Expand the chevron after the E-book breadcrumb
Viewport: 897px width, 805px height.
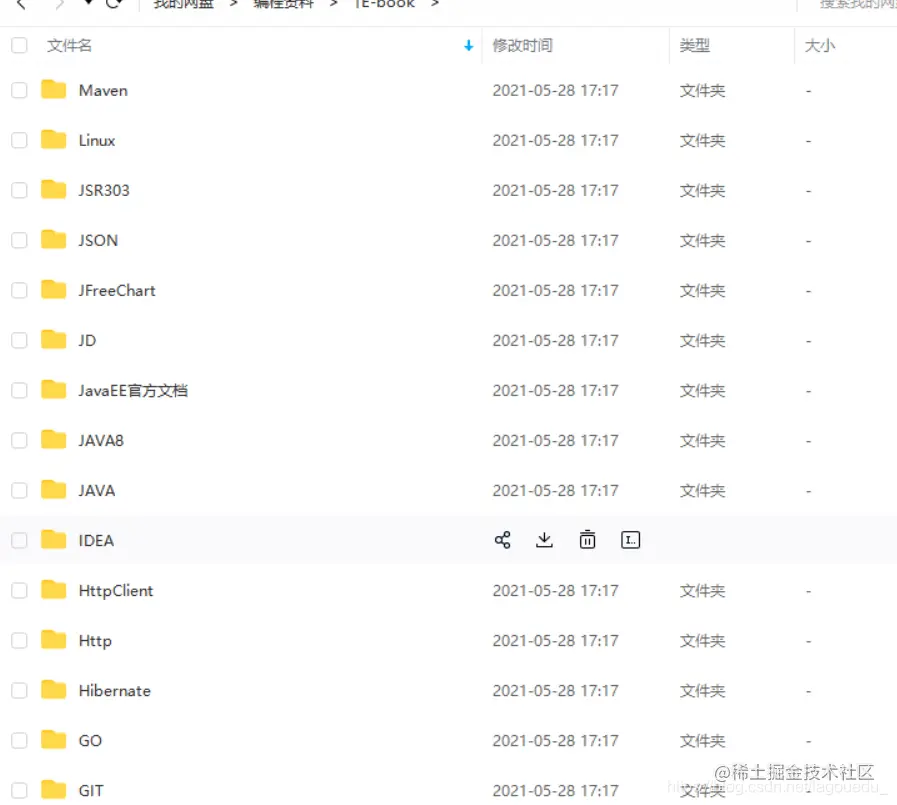click(x=434, y=5)
